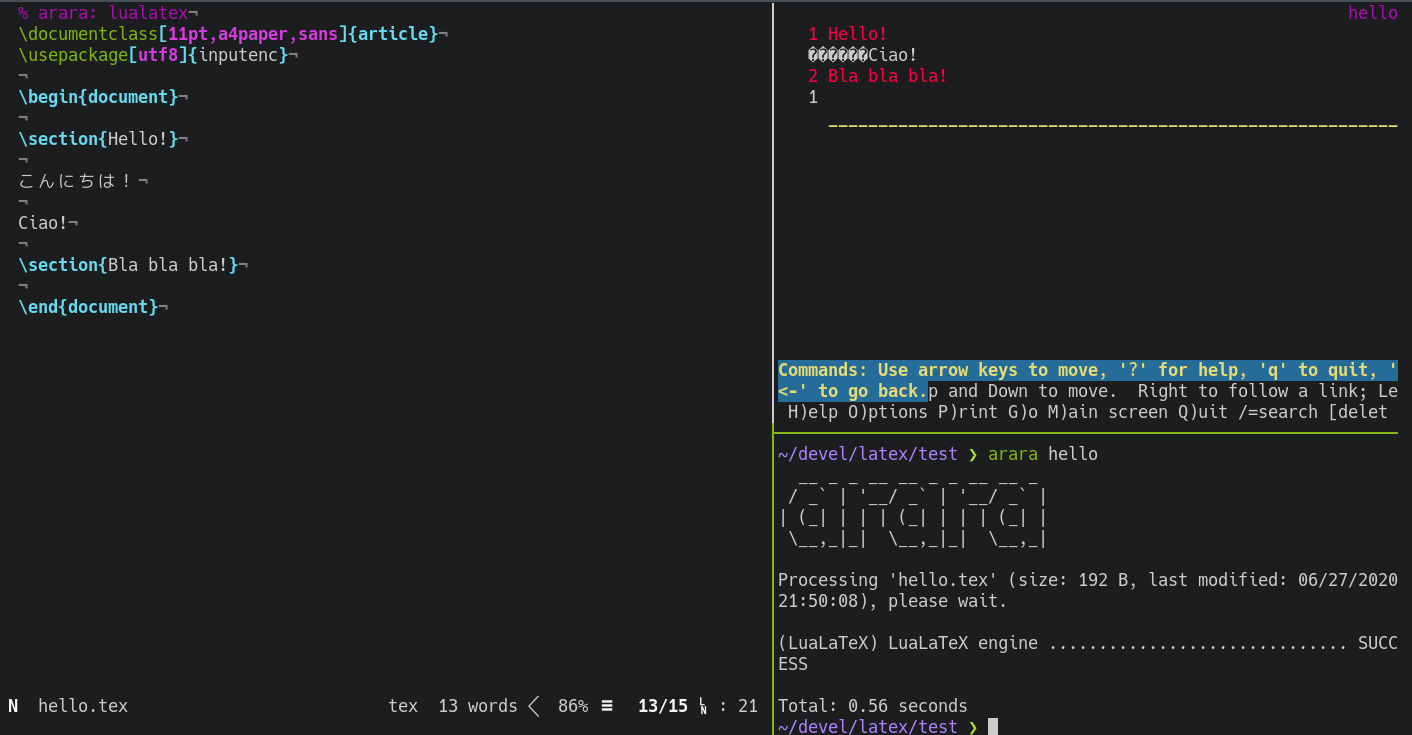Click the '13/15' line number indicator

(x=663, y=706)
